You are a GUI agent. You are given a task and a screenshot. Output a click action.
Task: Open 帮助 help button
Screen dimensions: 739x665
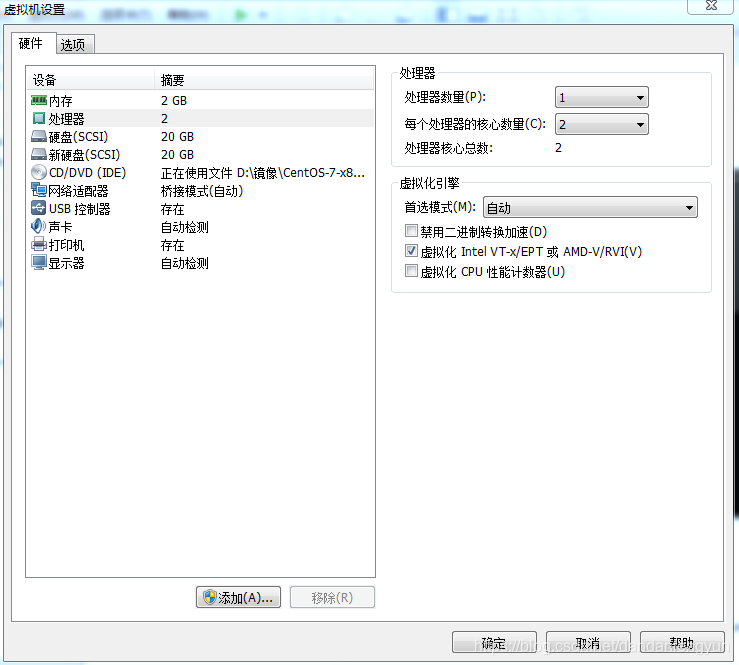(x=682, y=642)
